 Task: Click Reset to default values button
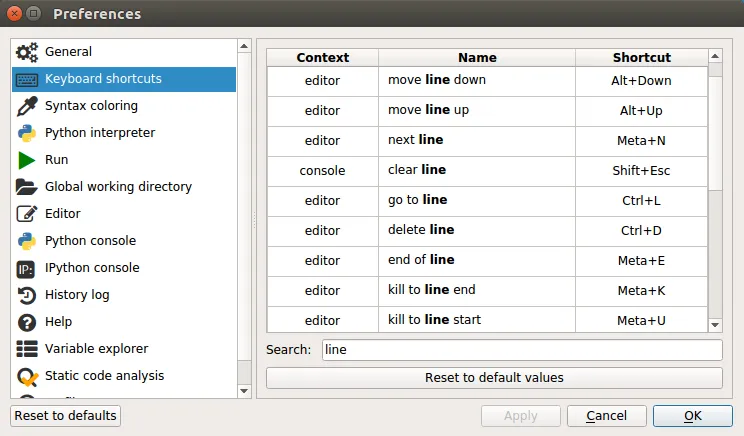[494, 378]
